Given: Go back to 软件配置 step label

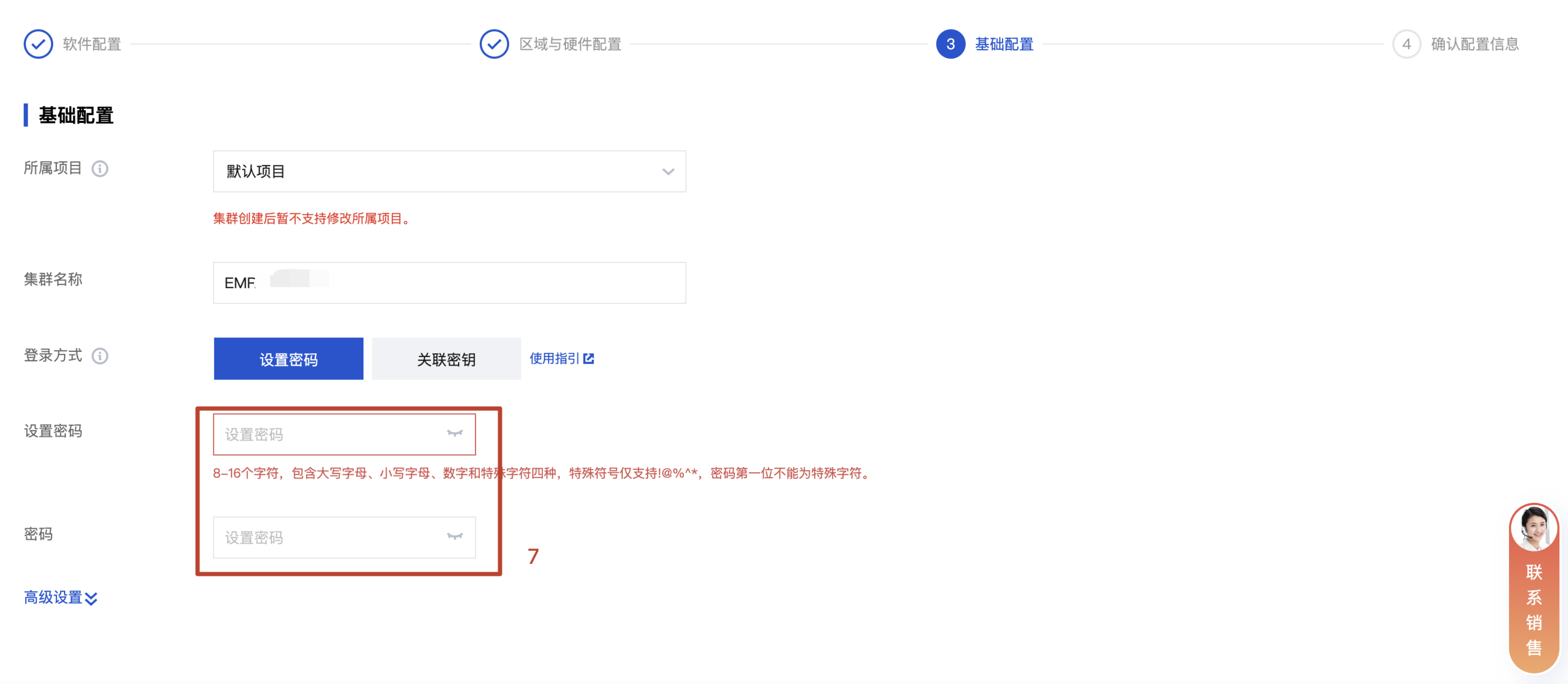Looking at the screenshot, I should pyautogui.click(x=92, y=44).
